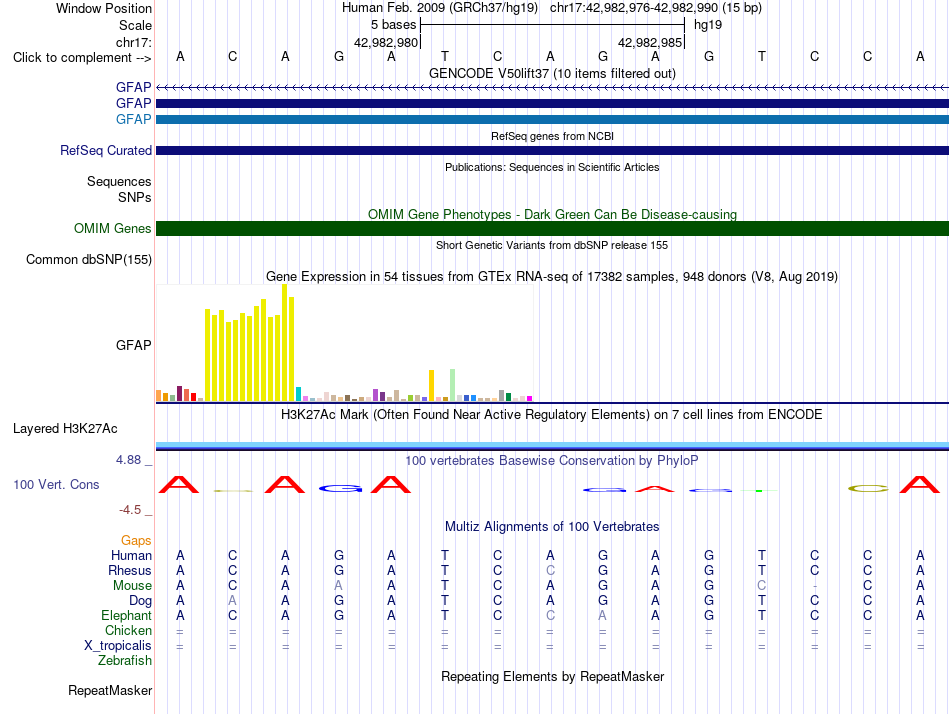This screenshot has height=714, width=950.
Task: Click the orange Gaps label
Action: [136, 540]
